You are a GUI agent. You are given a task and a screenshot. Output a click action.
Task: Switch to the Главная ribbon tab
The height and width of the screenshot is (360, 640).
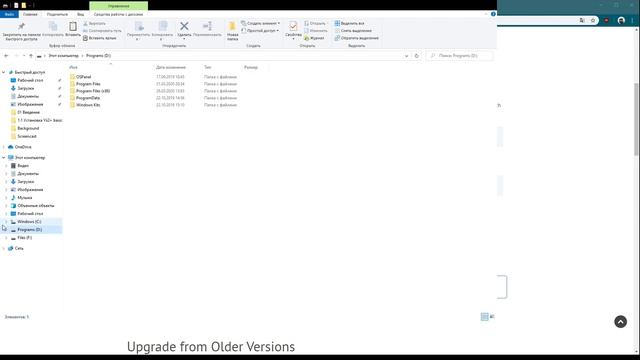[30, 14]
